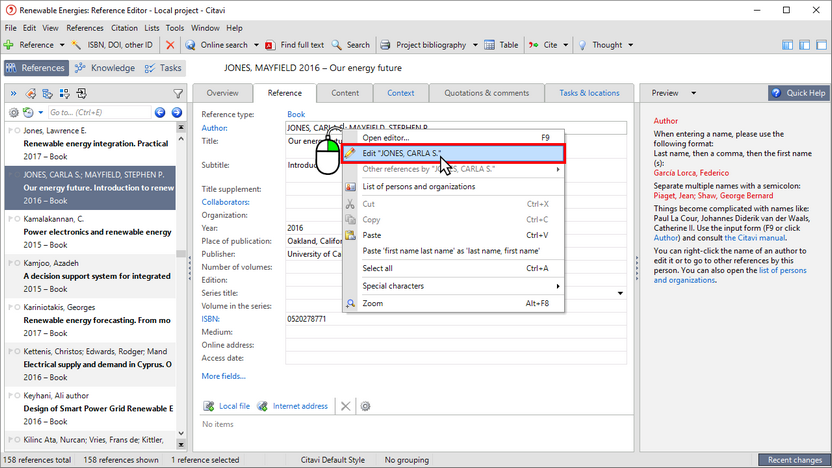
Task: Click the Local file attachment icon
Action: coord(209,406)
